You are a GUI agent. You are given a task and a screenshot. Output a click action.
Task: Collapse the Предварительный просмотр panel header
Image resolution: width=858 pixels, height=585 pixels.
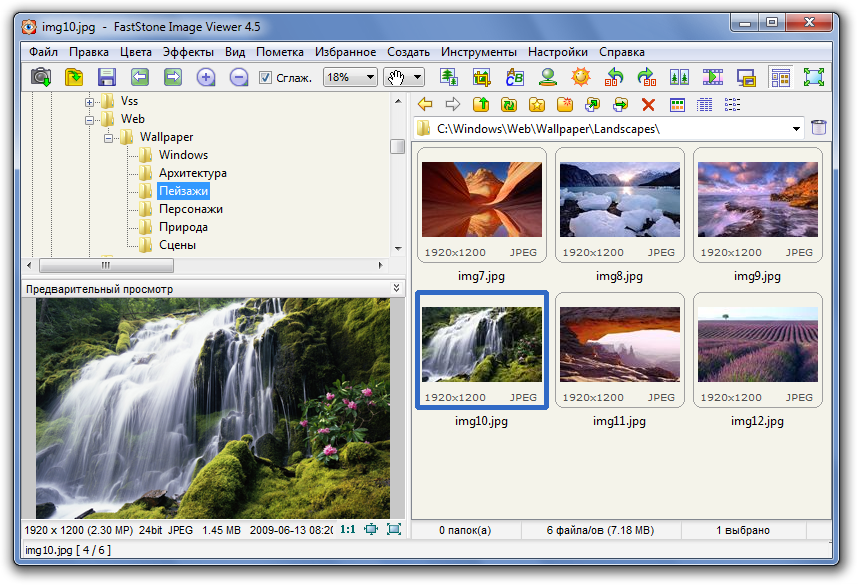click(x=397, y=288)
